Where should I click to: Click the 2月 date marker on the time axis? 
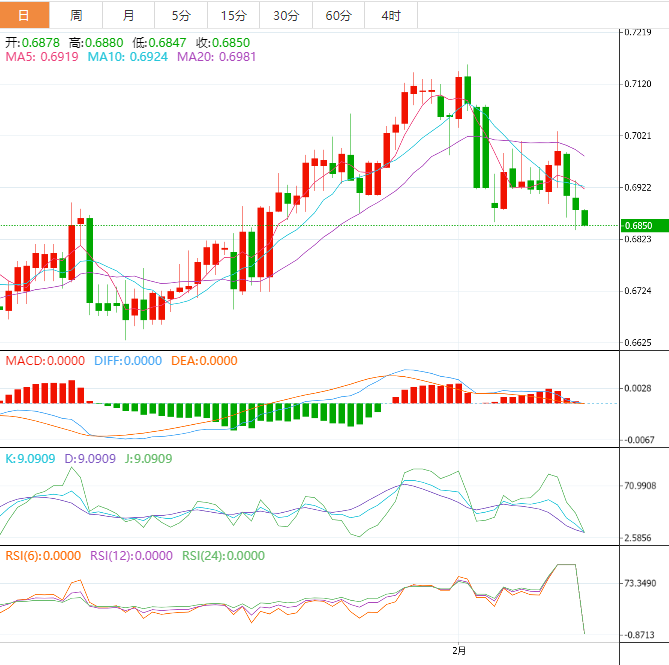(458, 651)
